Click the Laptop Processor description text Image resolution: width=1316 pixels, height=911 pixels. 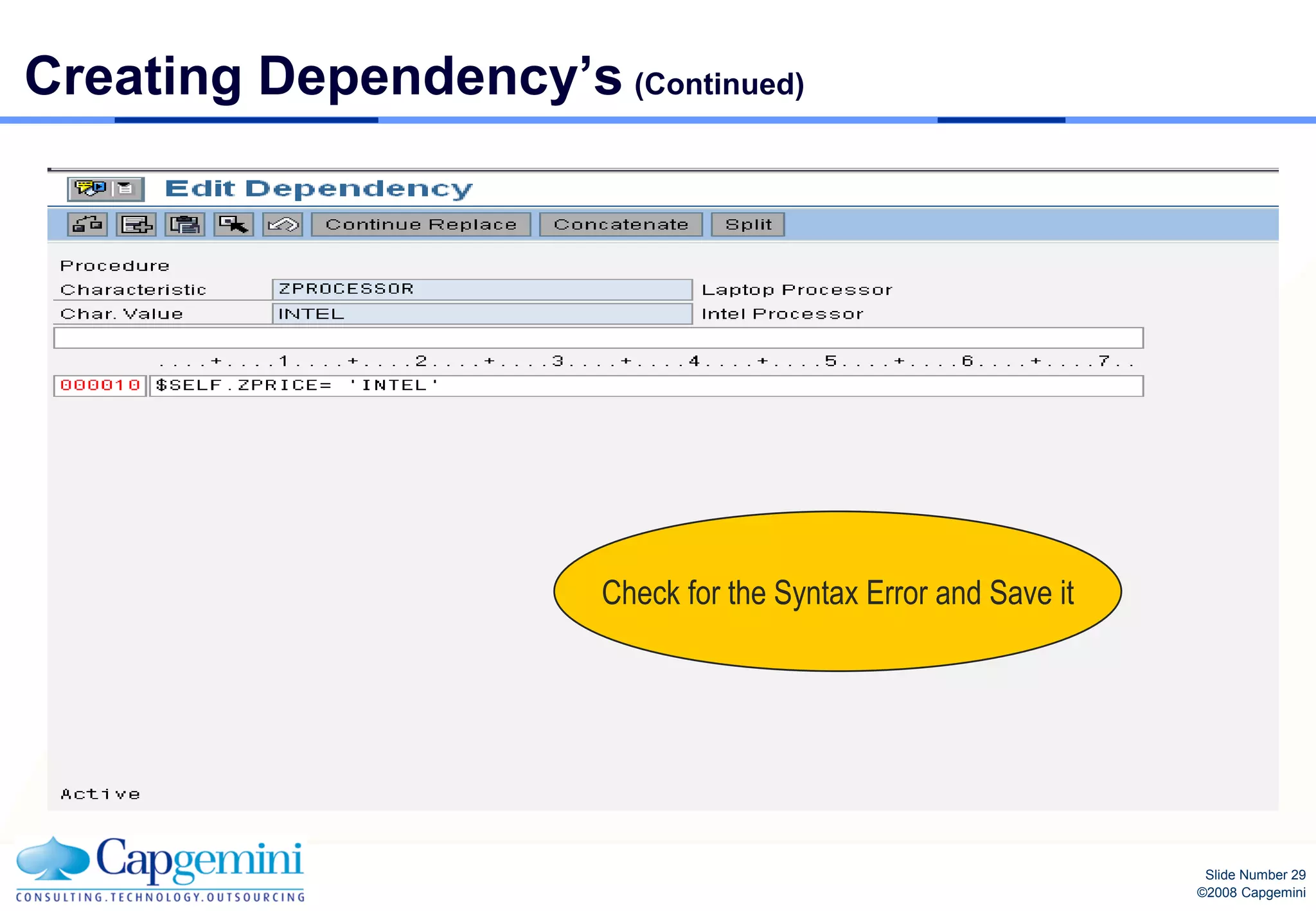point(797,290)
